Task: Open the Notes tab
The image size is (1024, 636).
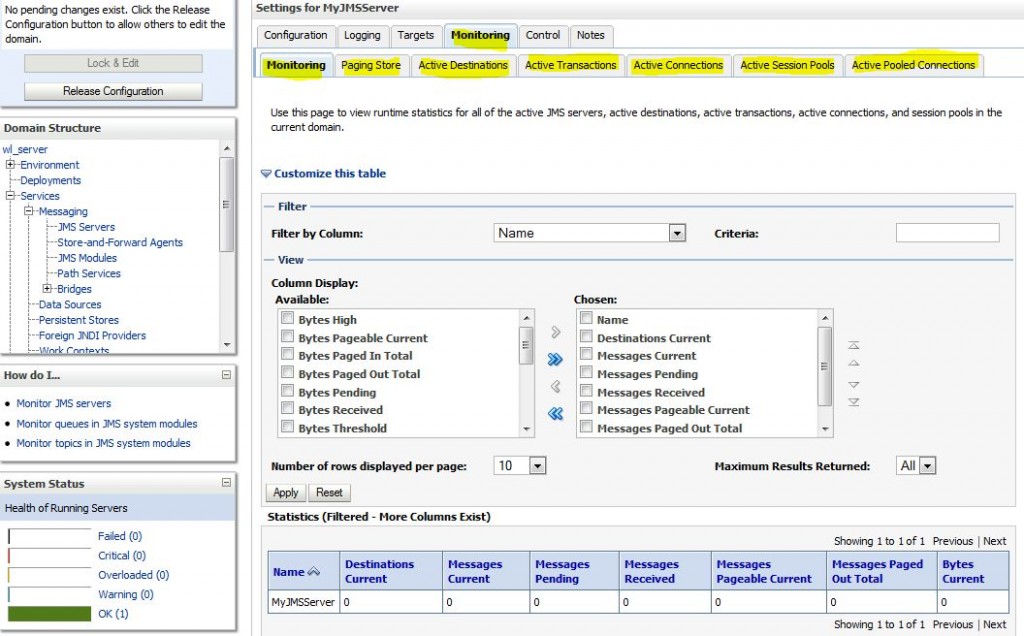Action: tap(591, 35)
